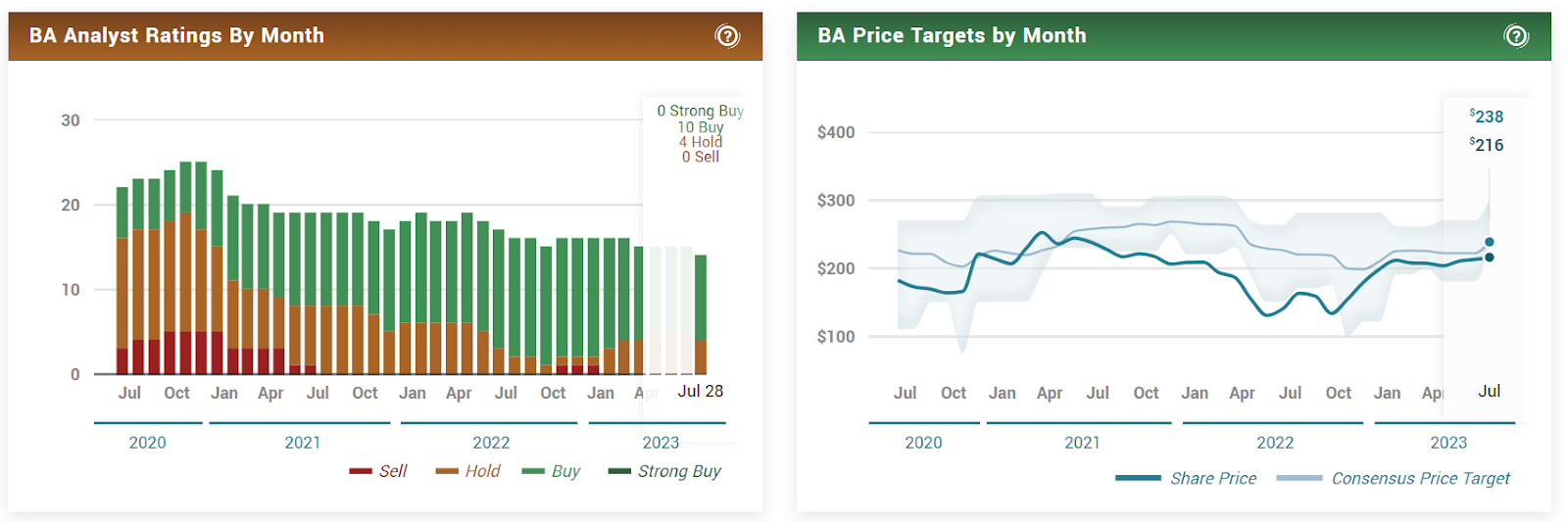Click the red Sell legend swatch

[x=361, y=471]
